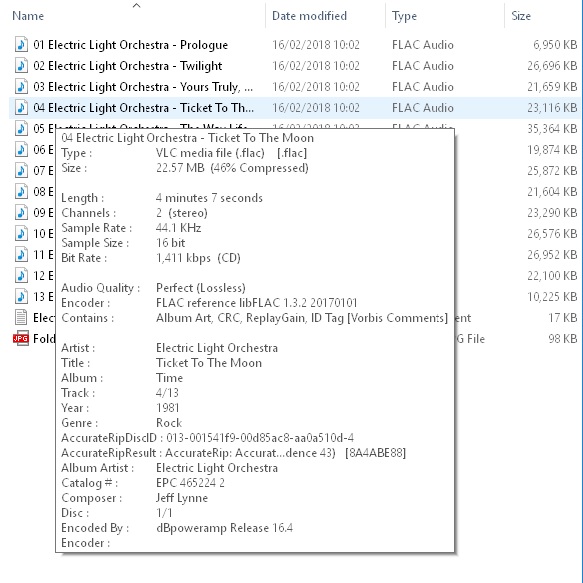Click the audio file icon for track 05
The width and height of the screenshot is (583, 583).
(x=21, y=129)
